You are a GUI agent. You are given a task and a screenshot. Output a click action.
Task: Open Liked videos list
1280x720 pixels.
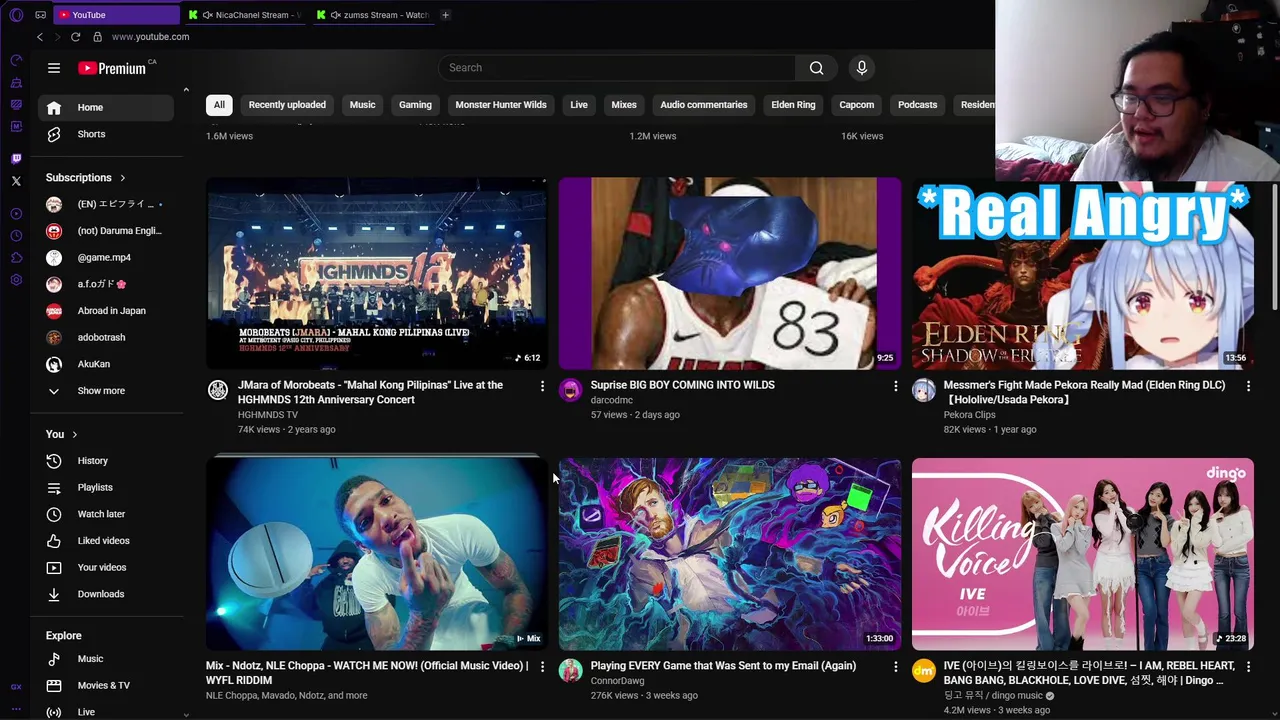coord(104,541)
